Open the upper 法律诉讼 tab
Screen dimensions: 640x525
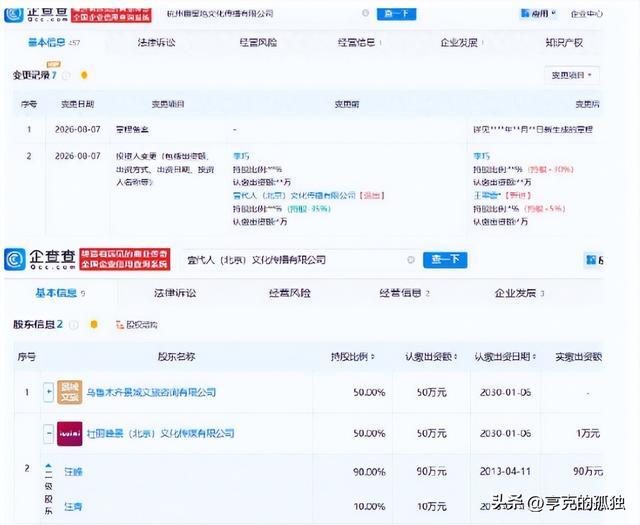[156, 42]
